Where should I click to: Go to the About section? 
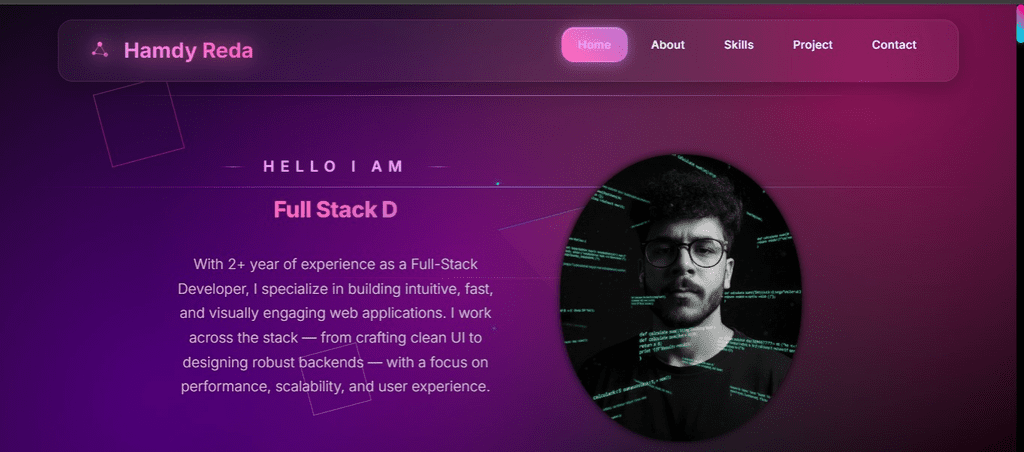667,45
